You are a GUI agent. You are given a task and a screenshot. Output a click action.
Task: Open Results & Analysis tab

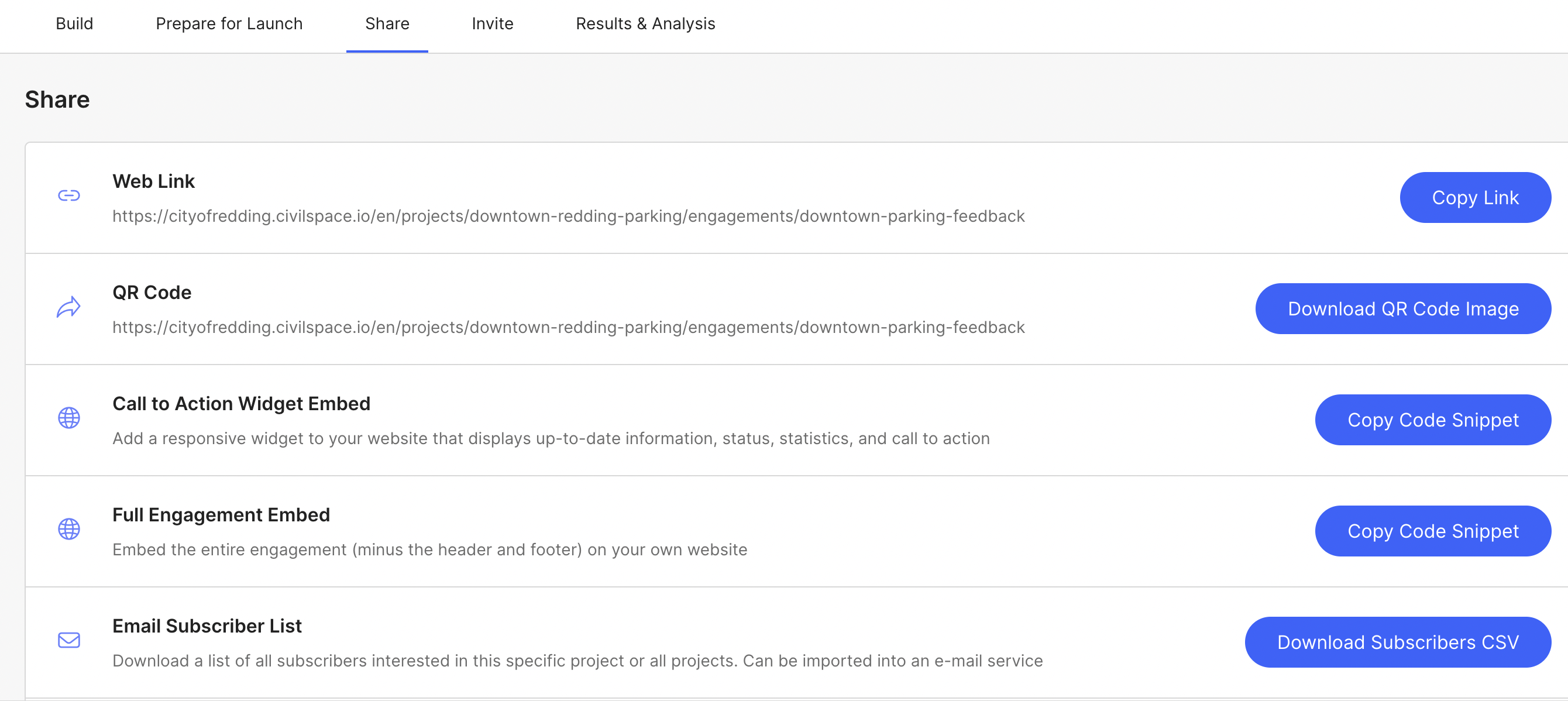coord(645,24)
